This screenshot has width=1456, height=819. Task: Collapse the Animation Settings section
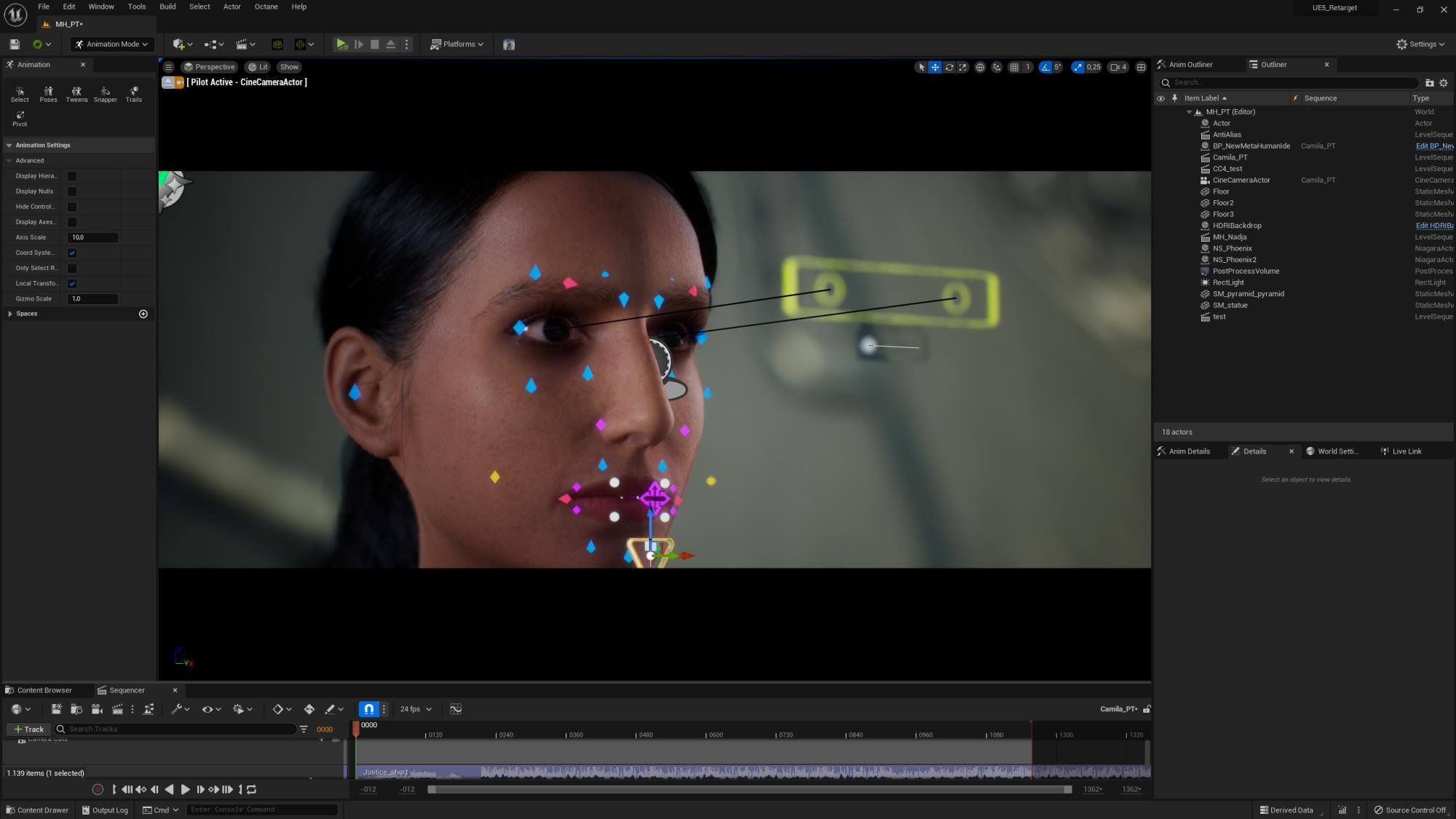pos(9,146)
